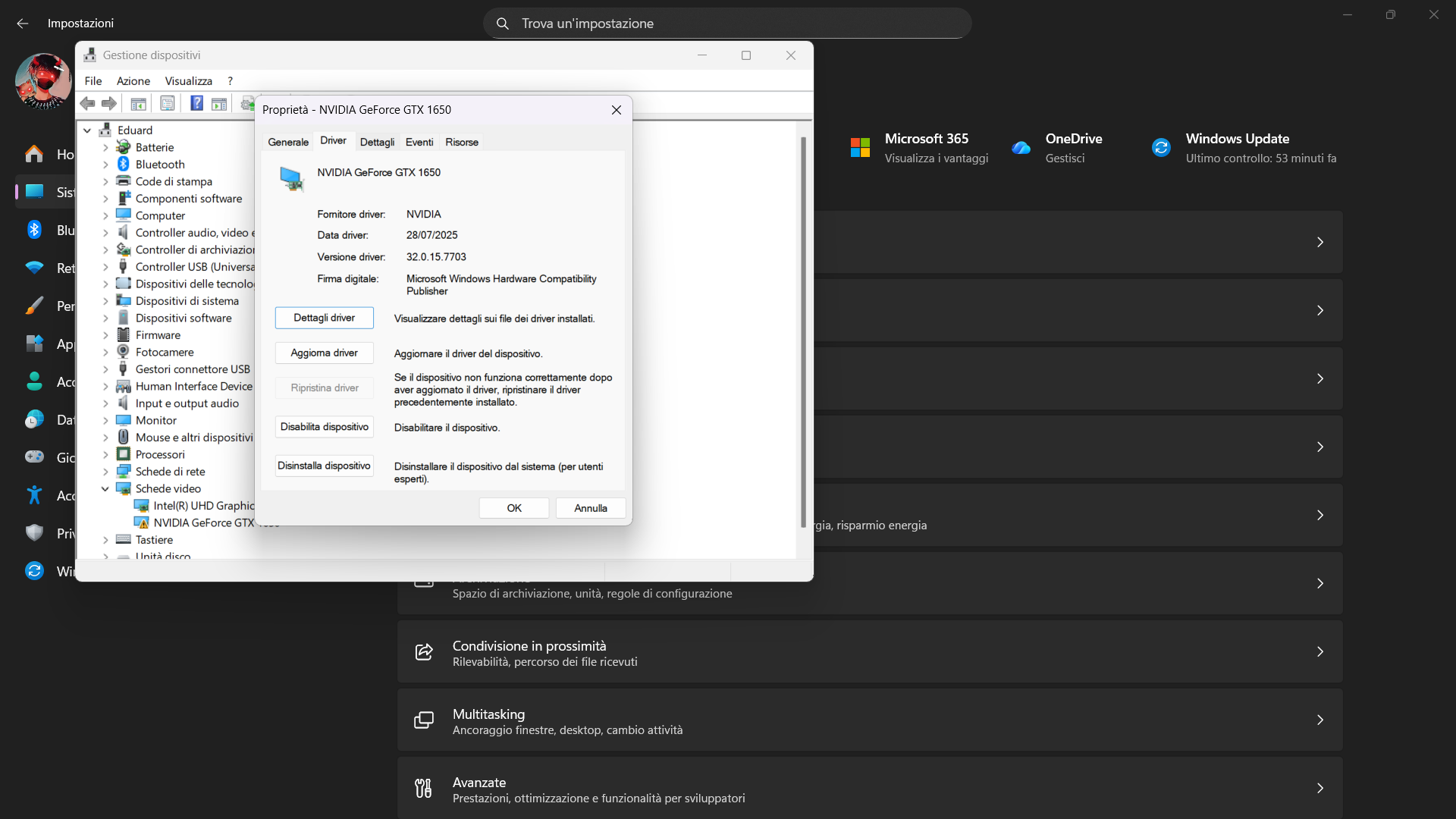Click the Disinstalla dispositivo button
Screen dimensions: 1456x819
325,466
